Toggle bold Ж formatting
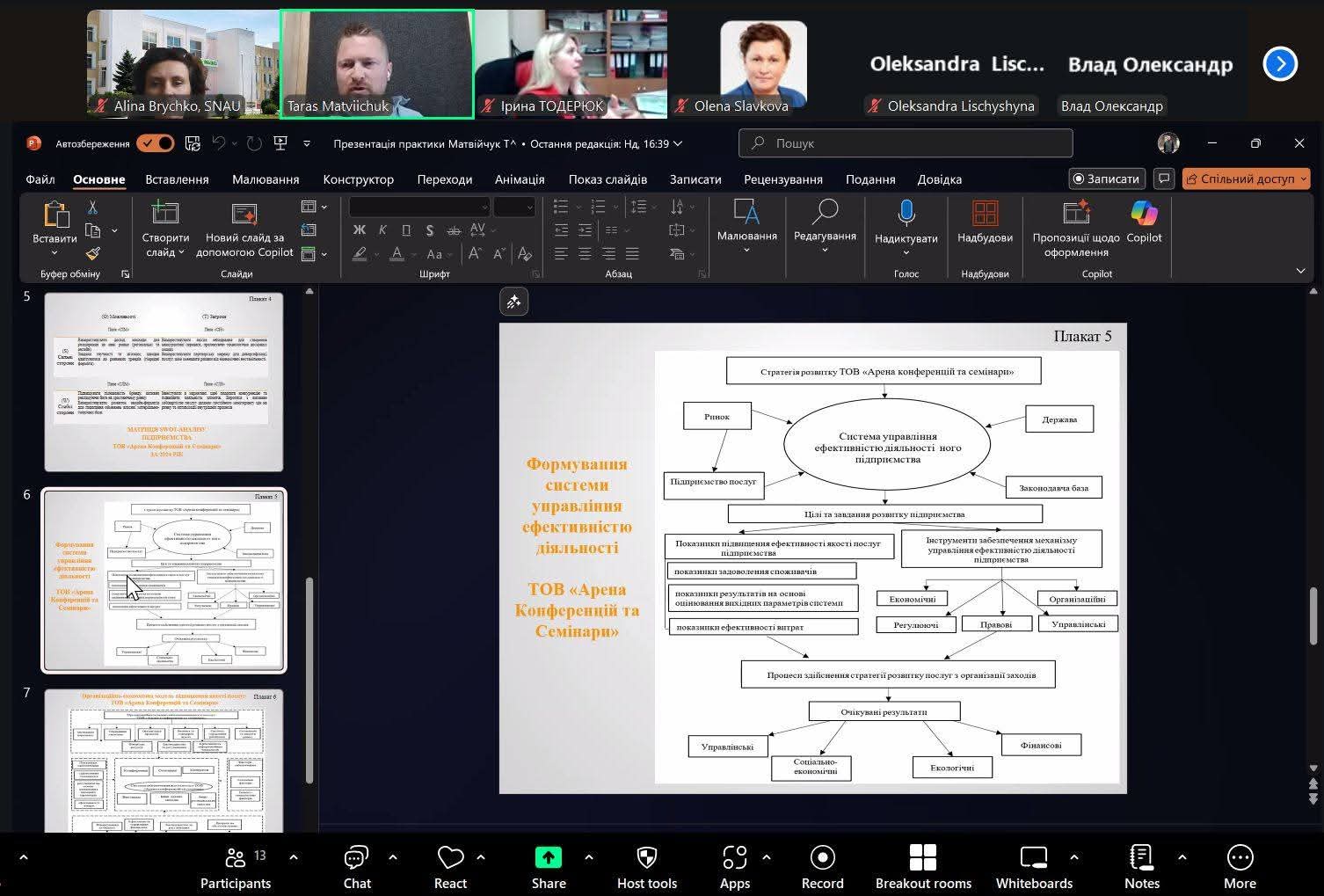Image resolution: width=1324 pixels, height=896 pixels. (359, 230)
